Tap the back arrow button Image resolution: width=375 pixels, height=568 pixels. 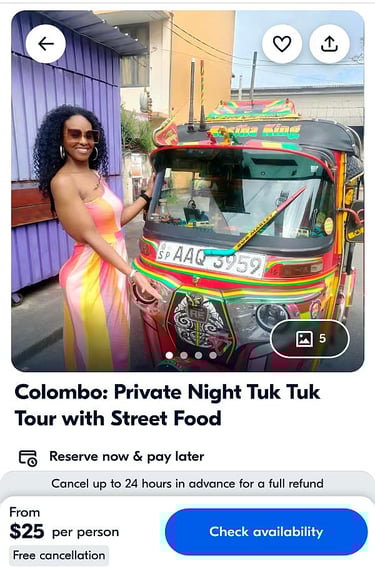46,44
